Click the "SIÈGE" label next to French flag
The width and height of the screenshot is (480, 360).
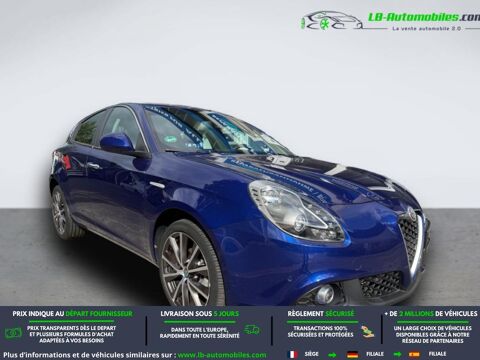pyautogui.click(x=312, y=354)
